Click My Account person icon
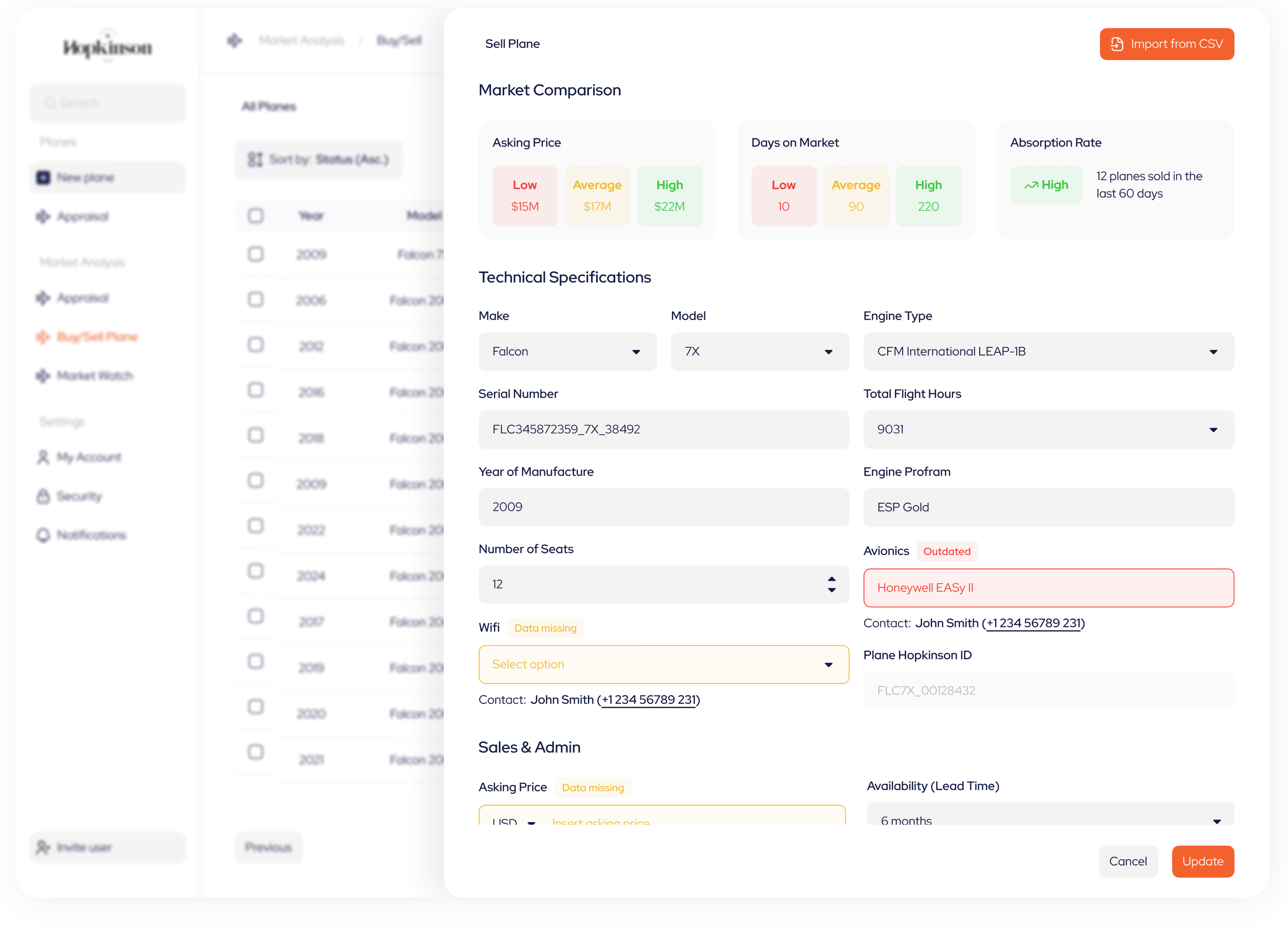The width and height of the screenshot is (1288, 940). 43,457
